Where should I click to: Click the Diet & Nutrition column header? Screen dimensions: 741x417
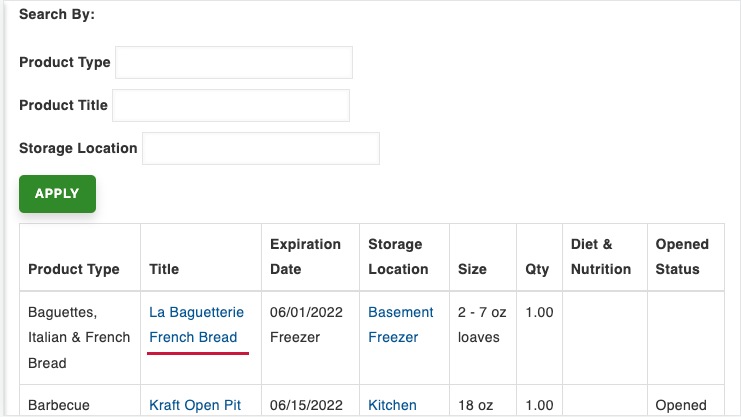click(600, 256)
